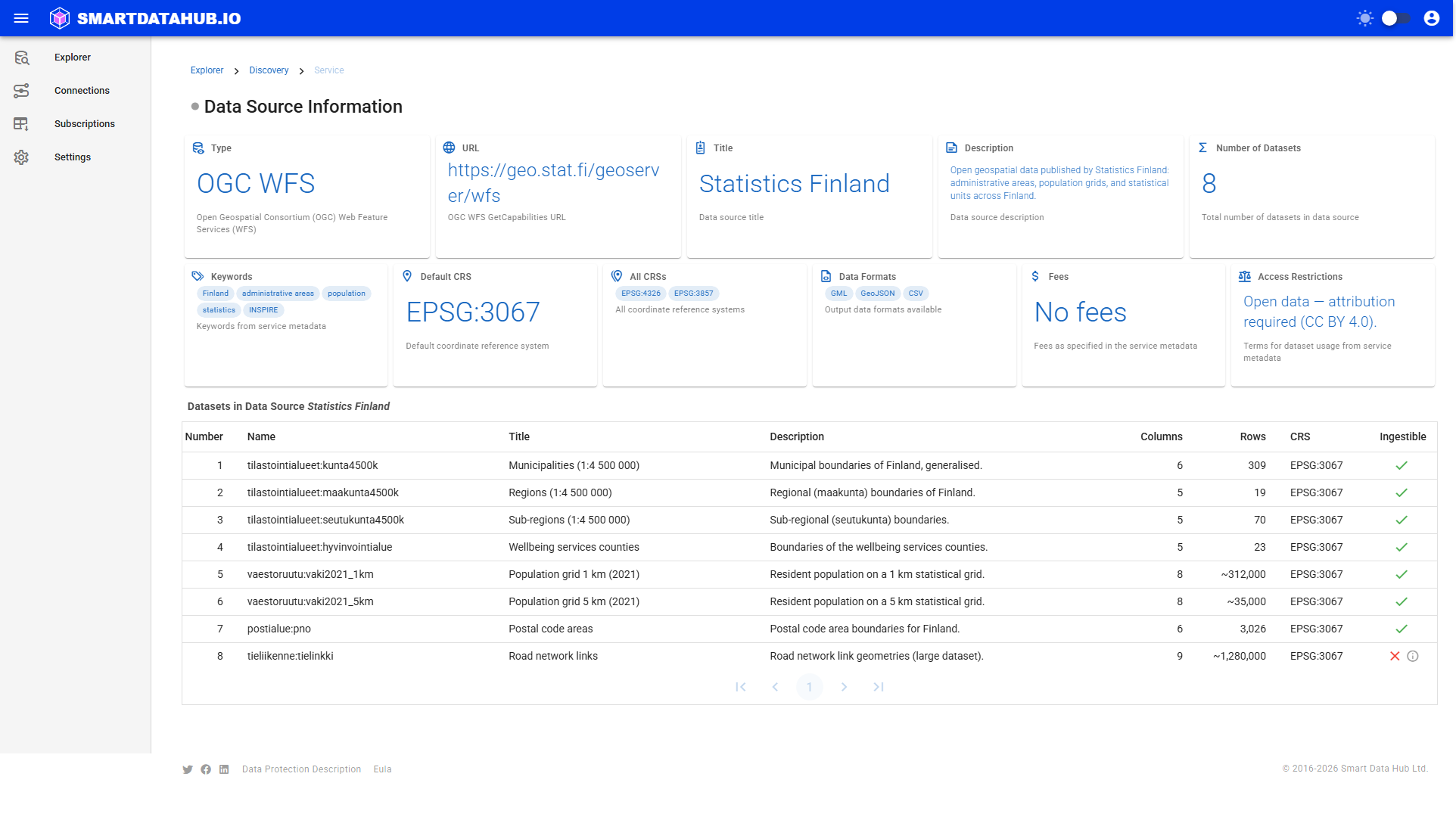Image resolution: width=1456 pixels, height=817 pixels.
Task: Click the GML format chip
Action: click(838, 294)
